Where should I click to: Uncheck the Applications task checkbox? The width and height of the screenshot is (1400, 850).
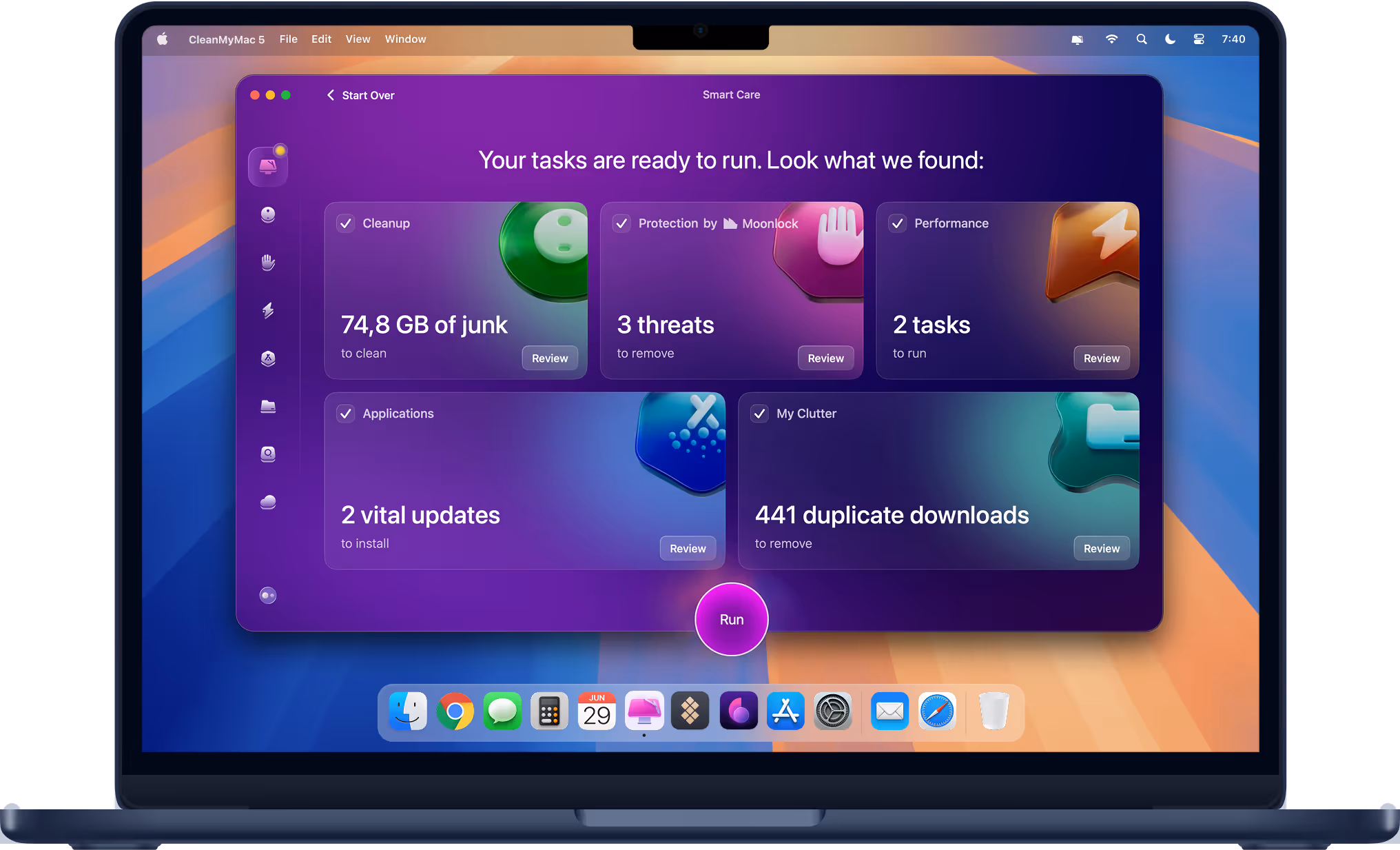(x=346, y=414)
